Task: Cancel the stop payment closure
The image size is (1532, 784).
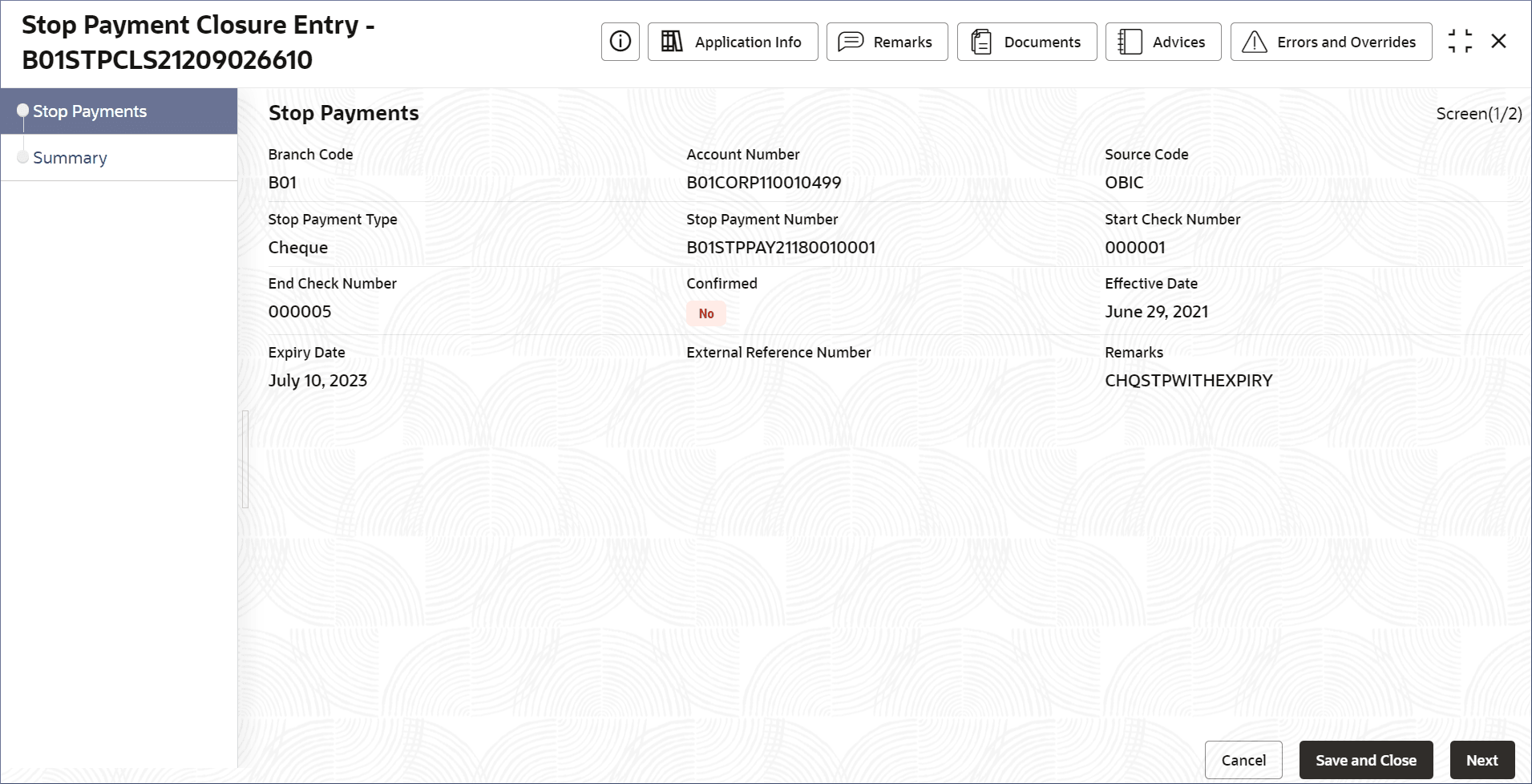Action: pos(1243,760)
